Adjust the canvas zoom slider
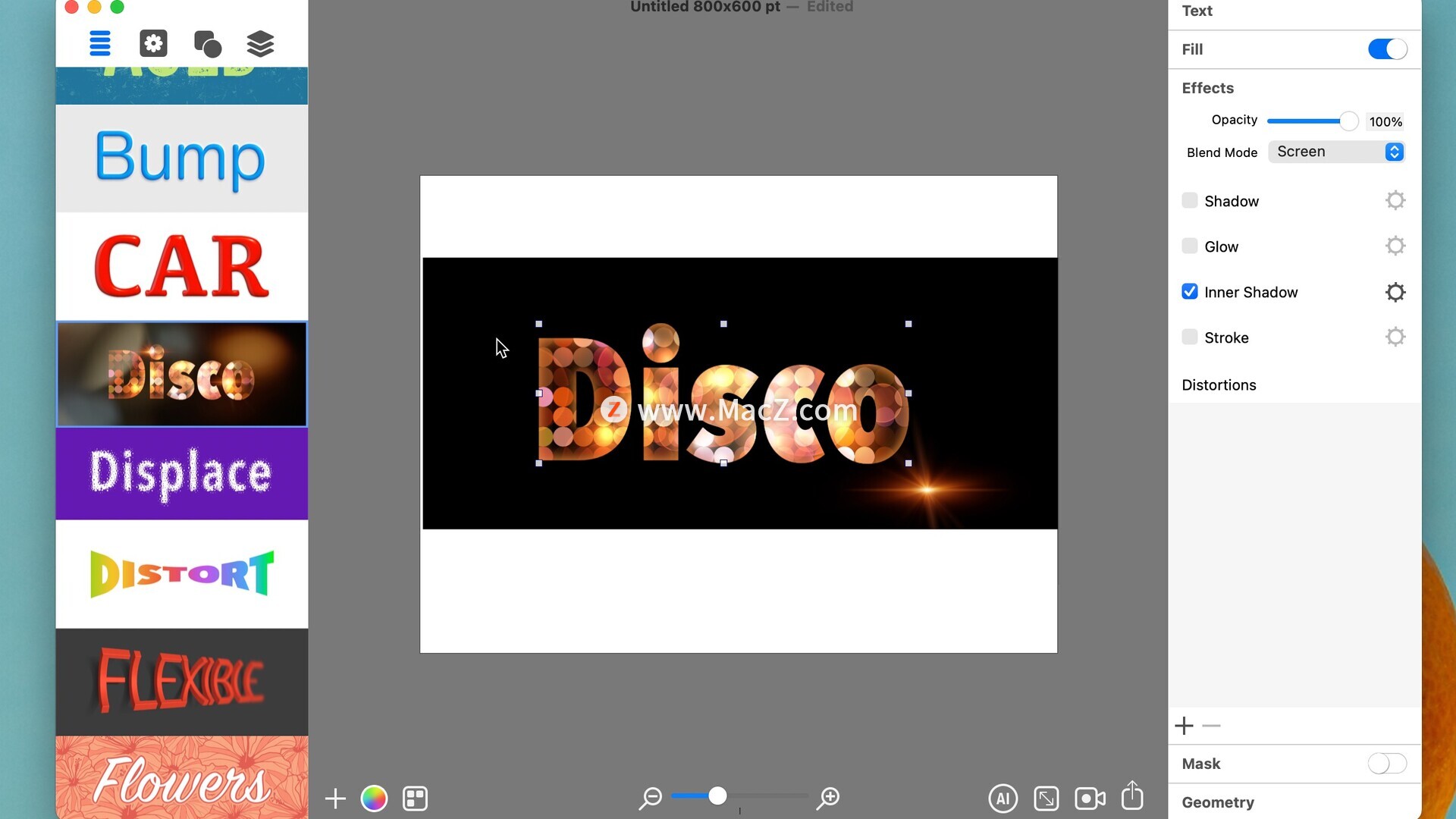1456x819 pixels. click(739, 796)
